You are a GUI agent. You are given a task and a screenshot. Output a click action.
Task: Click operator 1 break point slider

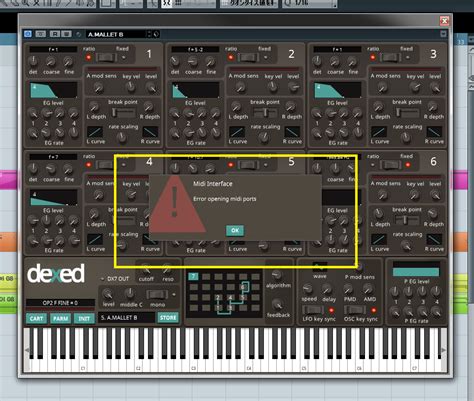point(123,113)
